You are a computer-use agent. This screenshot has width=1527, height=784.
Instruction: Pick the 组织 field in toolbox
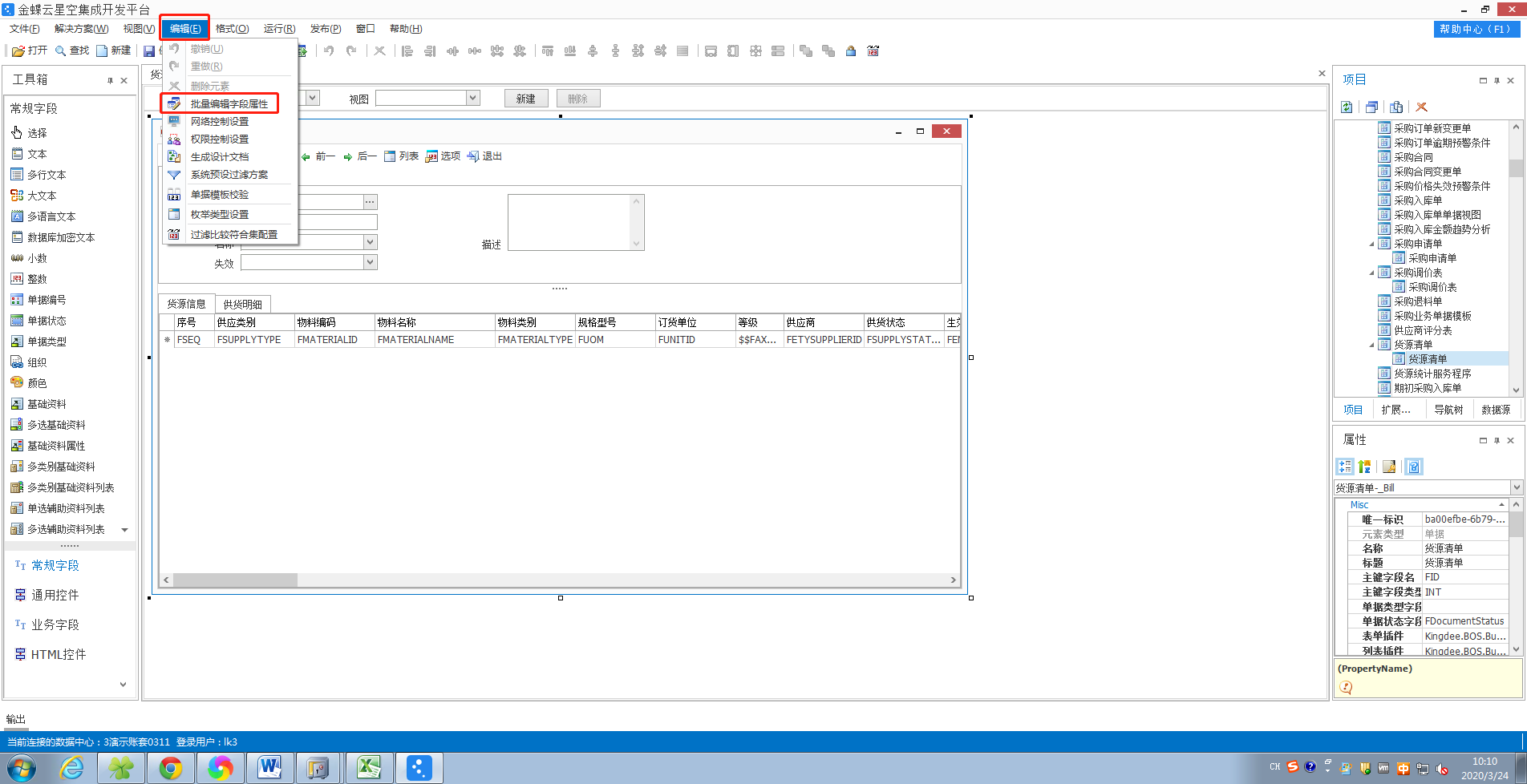coord(29,362)
